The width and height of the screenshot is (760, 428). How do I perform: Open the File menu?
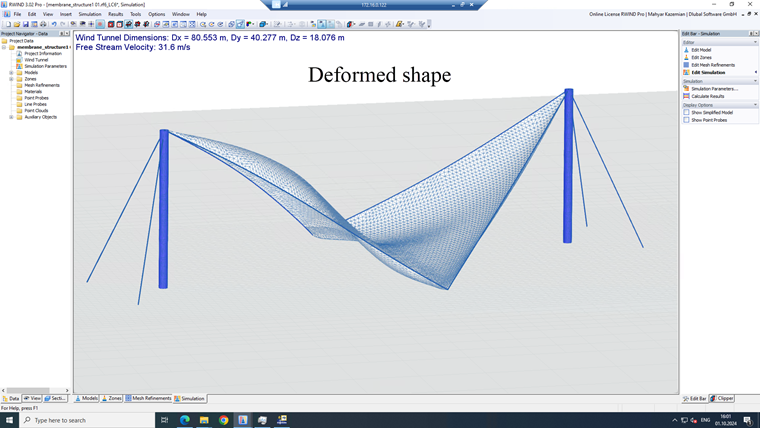[x=17, y=14]
